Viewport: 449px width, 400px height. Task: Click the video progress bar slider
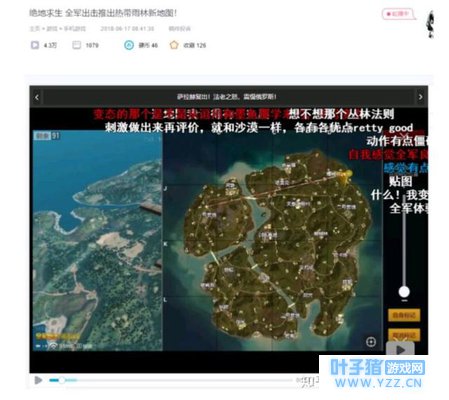tap(62, 380)
